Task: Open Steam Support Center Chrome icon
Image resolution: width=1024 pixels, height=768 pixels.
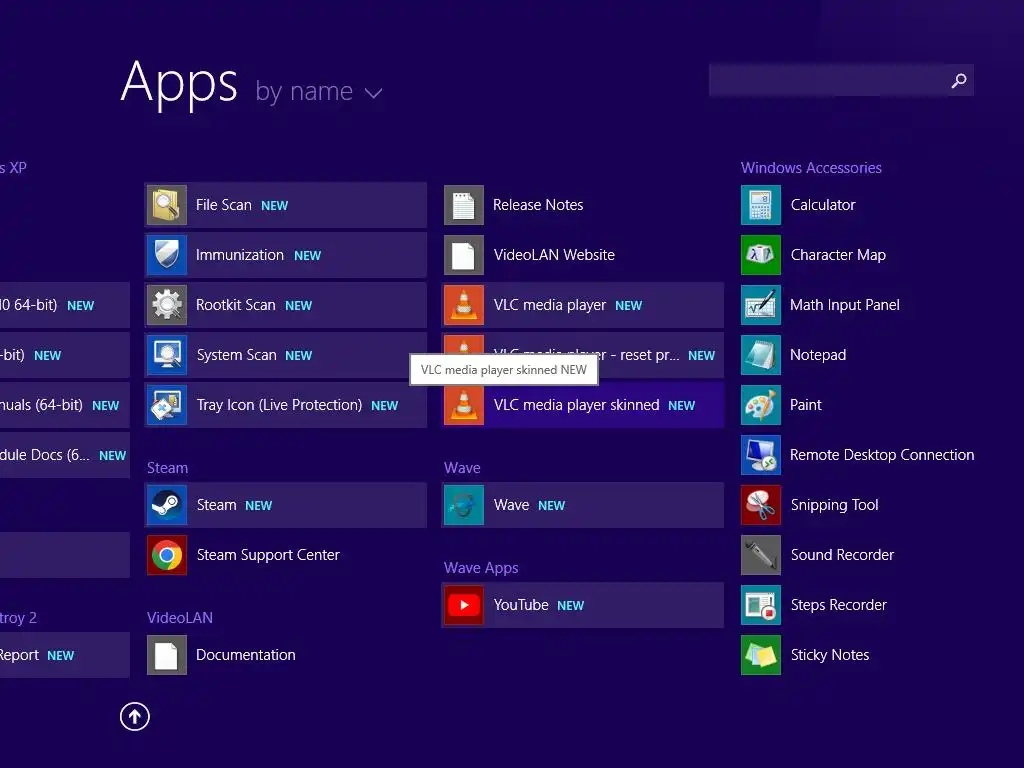Action: [167, 555]
